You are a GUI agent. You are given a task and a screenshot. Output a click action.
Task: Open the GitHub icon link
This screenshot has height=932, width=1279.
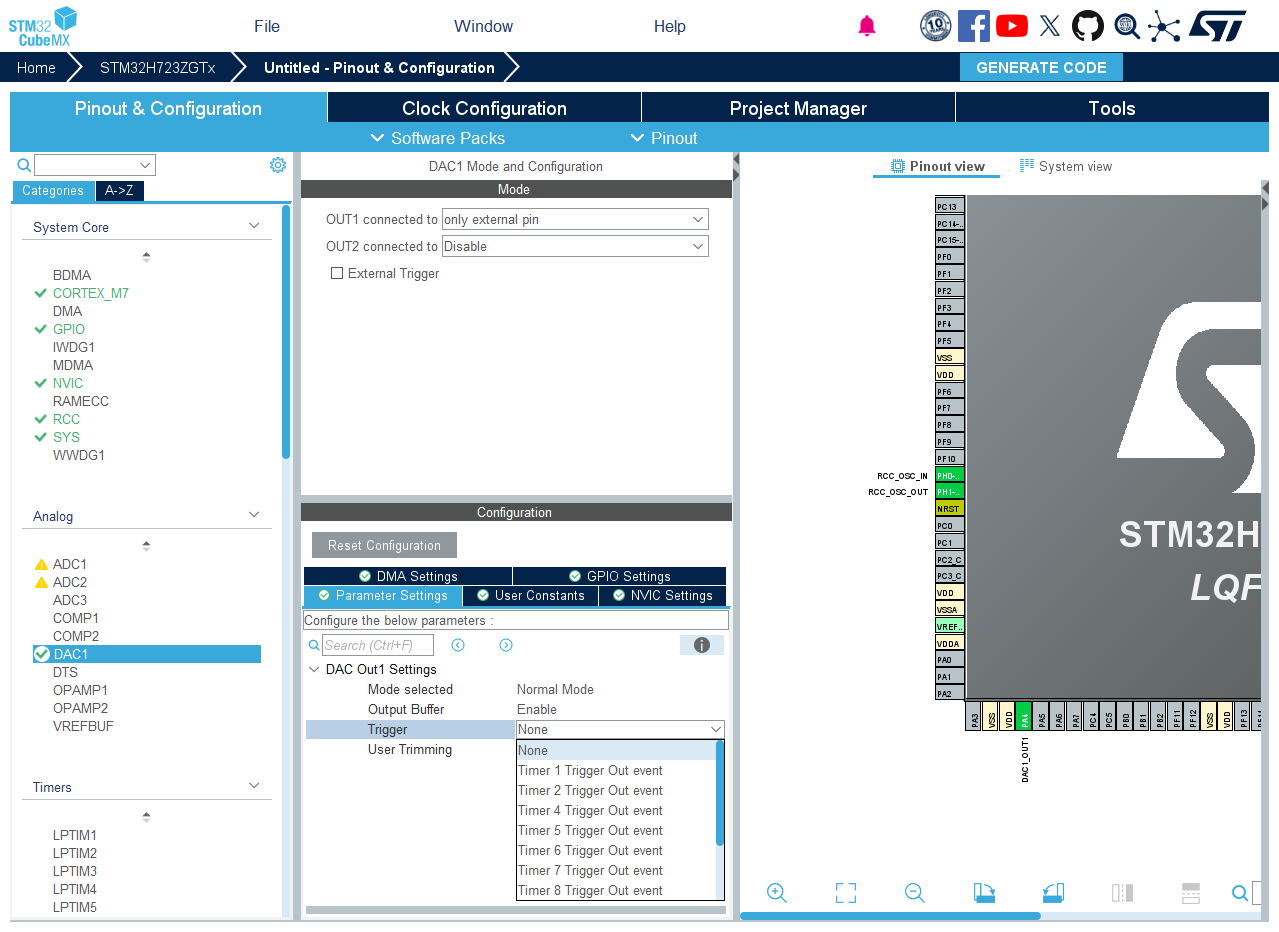coord(1088,26)
